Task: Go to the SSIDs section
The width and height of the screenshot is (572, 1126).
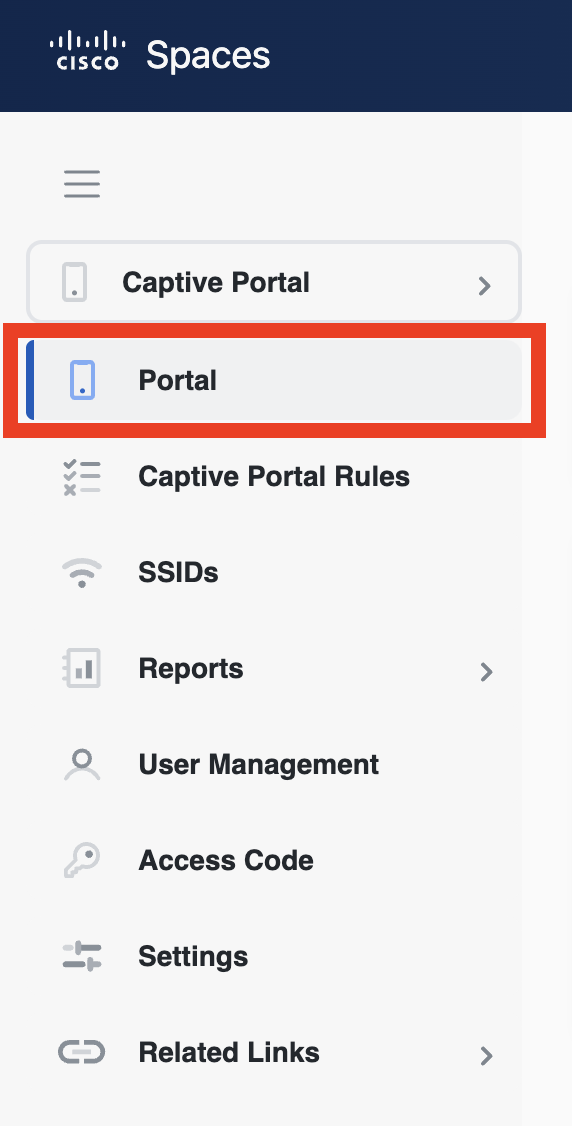Action: click(178, 572)
